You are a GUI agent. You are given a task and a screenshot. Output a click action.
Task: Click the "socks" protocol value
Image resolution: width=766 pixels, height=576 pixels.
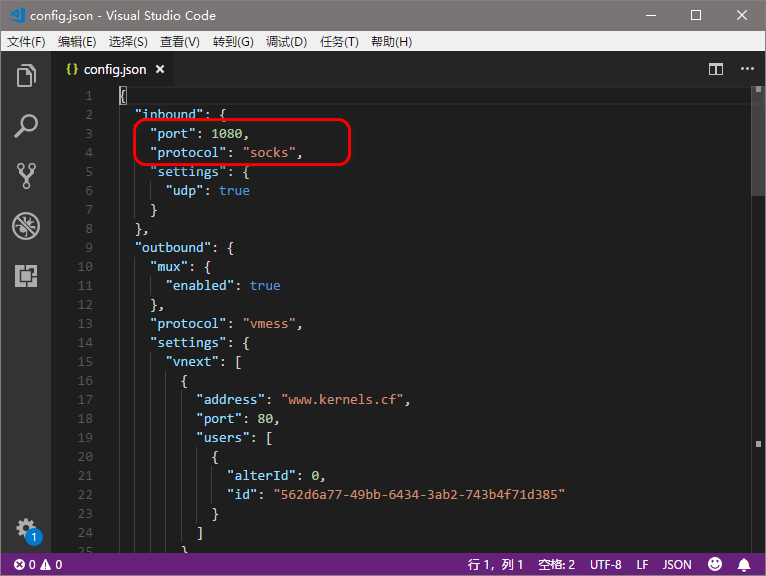[x=269, y=152]
